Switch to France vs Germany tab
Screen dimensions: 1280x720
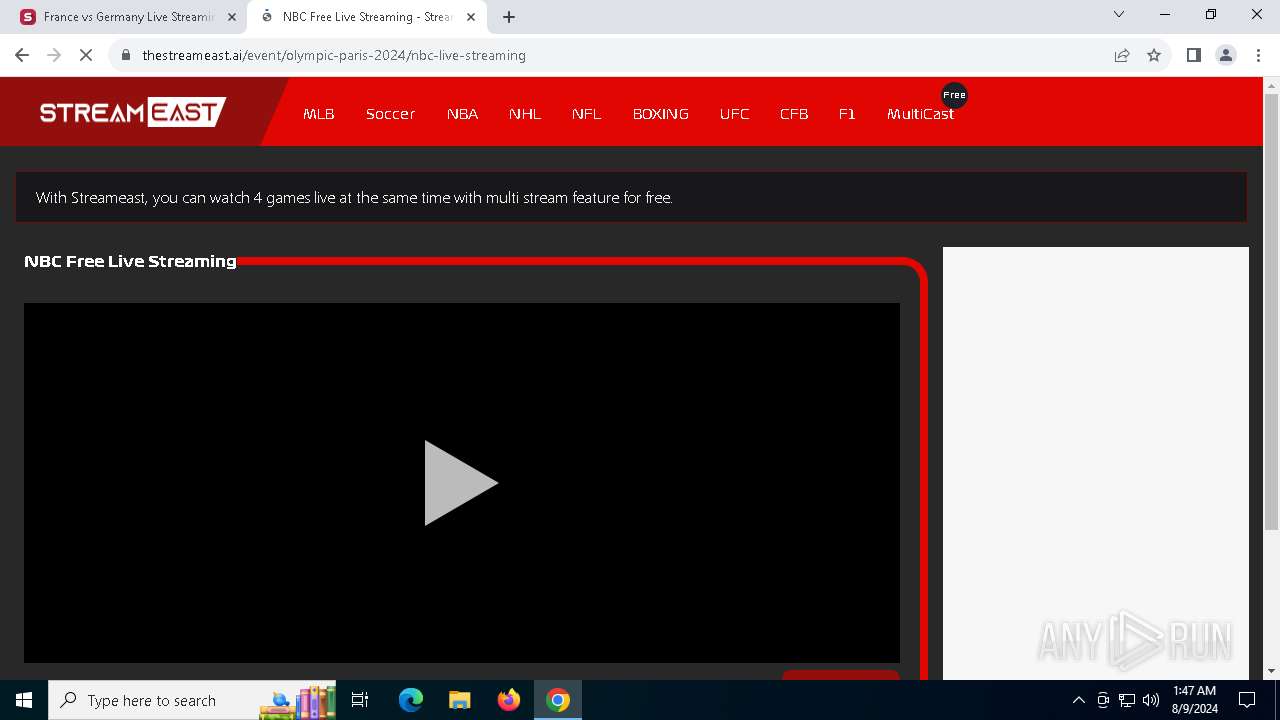tap(129, 17)
